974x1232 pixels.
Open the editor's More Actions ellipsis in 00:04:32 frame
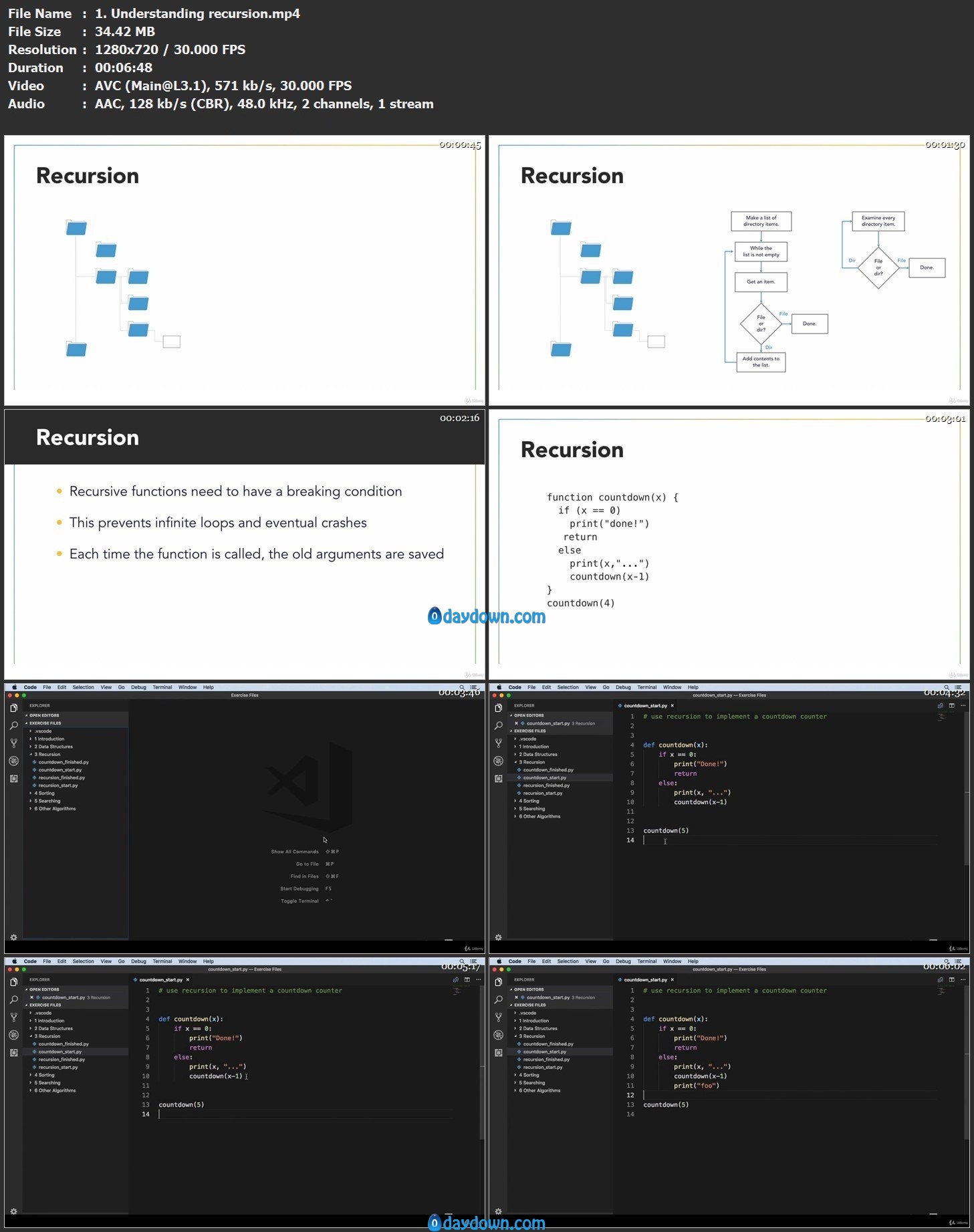tap(963, 706)
